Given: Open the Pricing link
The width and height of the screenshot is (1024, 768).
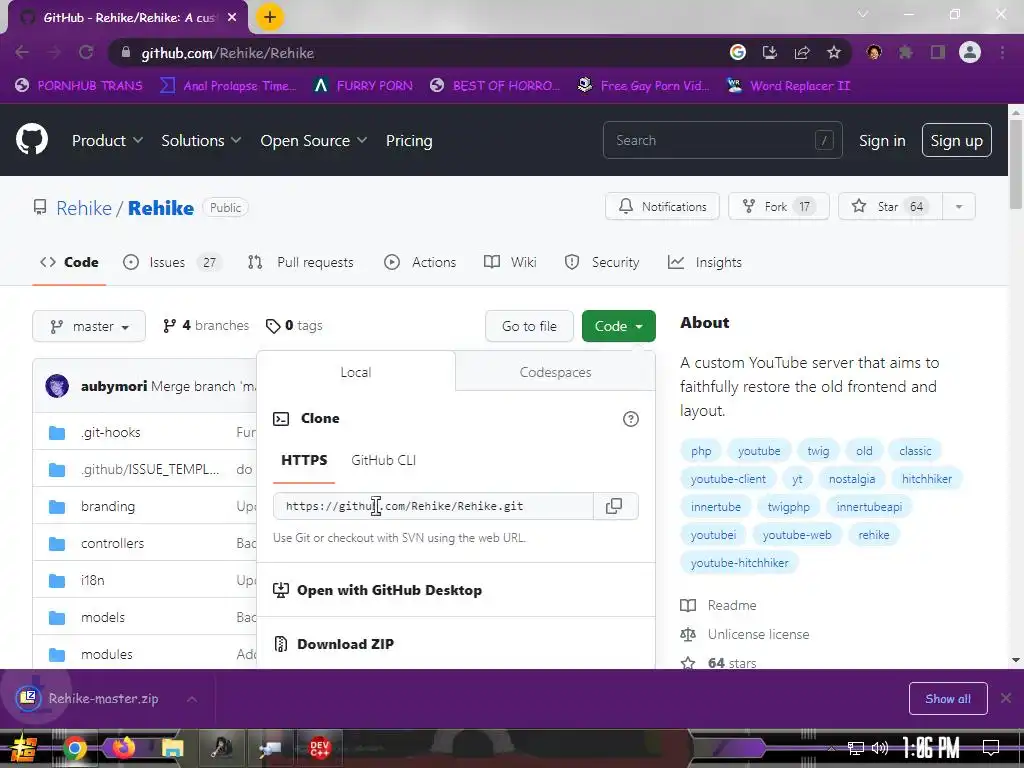Looking at the screenshot, I should tap(409, 140).
